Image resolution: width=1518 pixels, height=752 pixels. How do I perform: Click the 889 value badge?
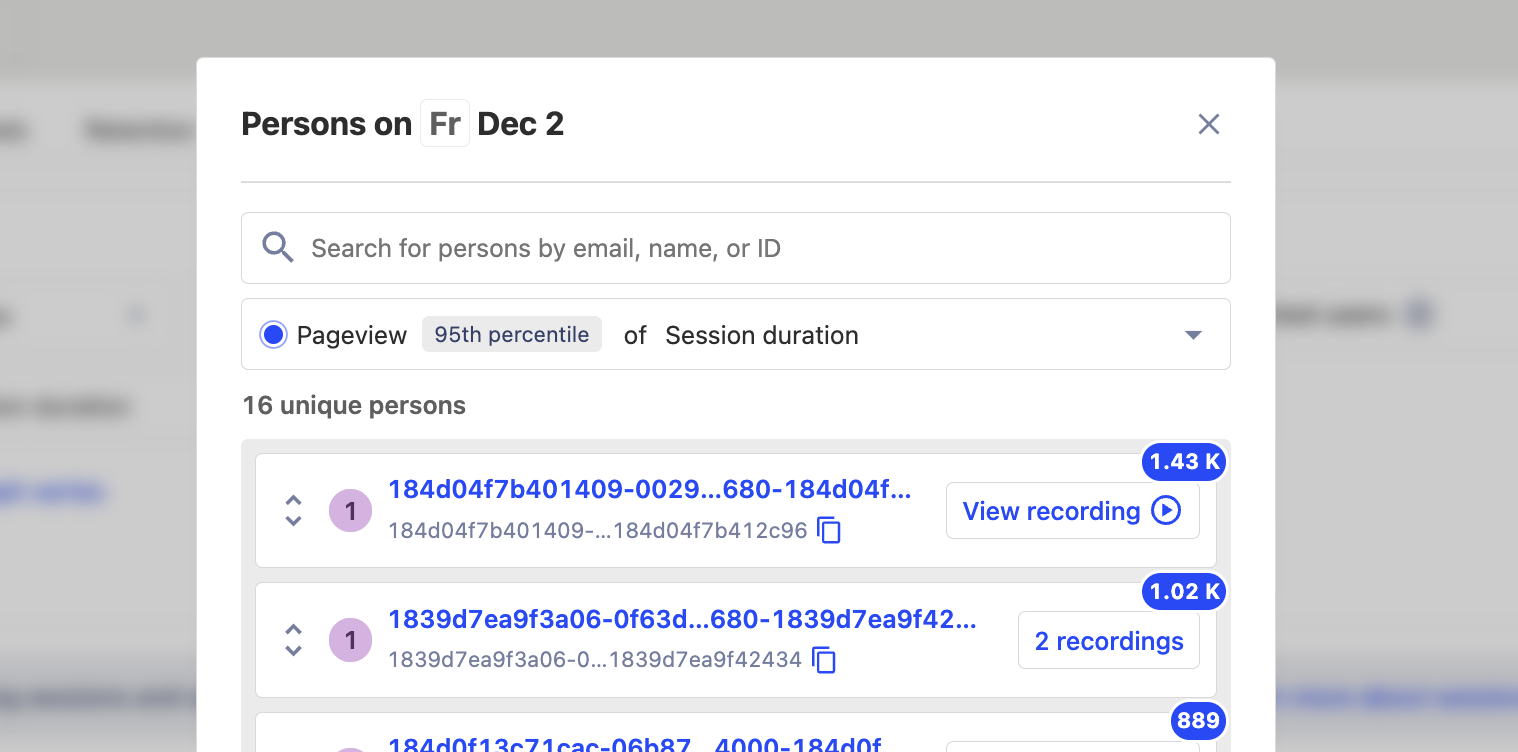click(1197, 721)
